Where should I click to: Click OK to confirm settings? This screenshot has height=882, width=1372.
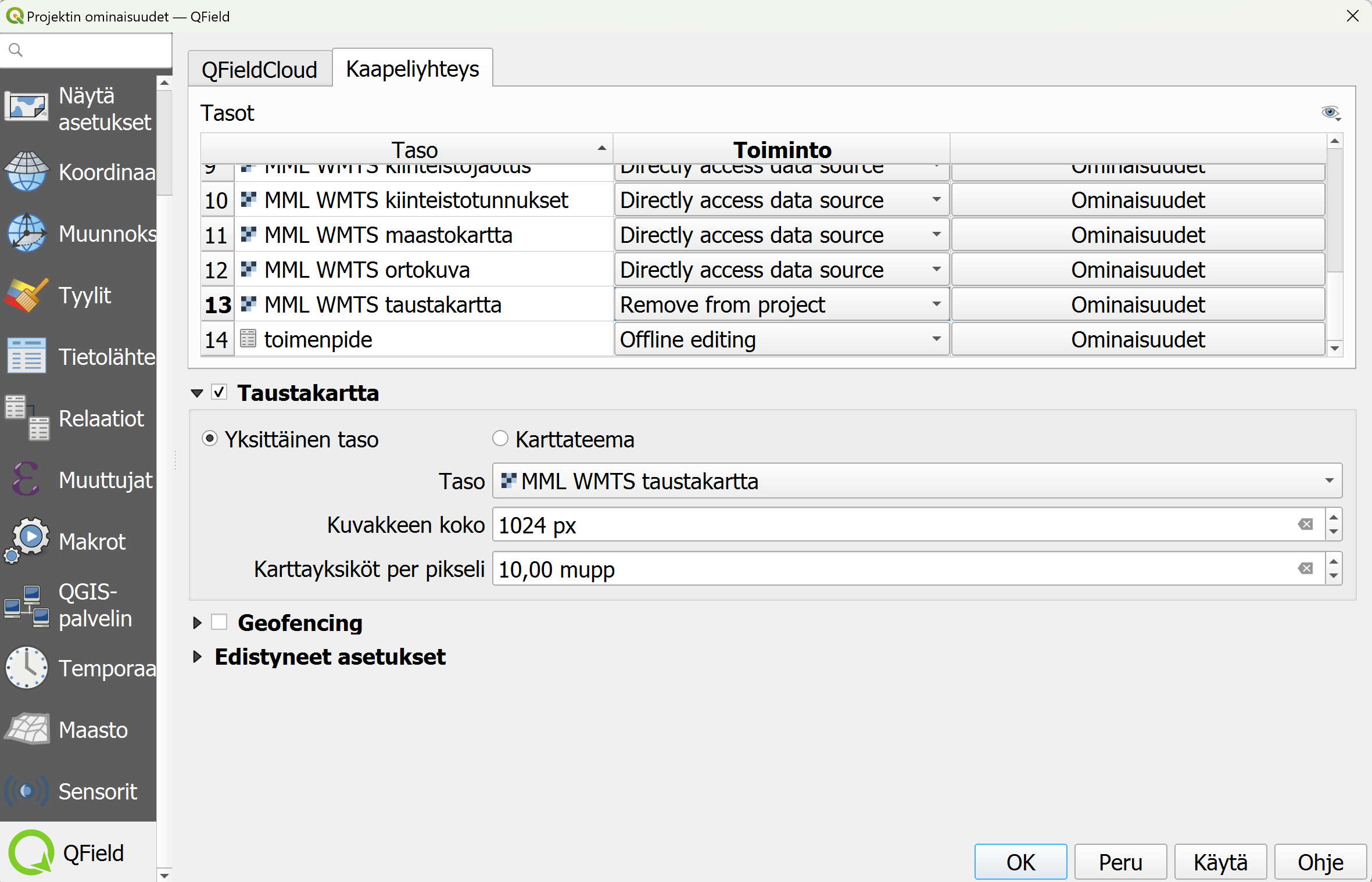(x=1020, y=858)
